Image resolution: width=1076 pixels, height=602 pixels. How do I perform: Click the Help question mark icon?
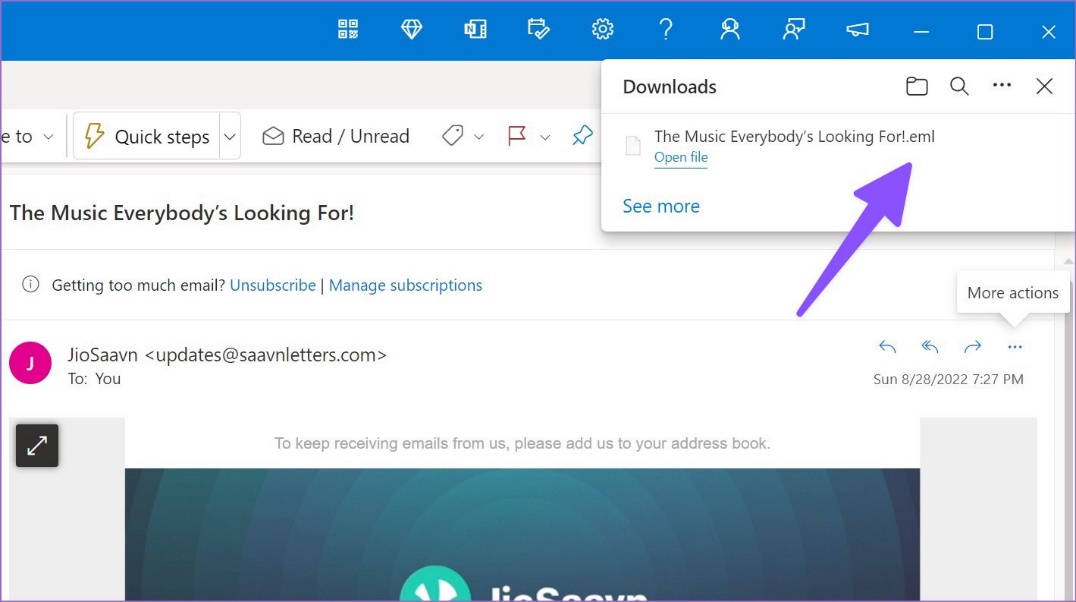(666, 30)
